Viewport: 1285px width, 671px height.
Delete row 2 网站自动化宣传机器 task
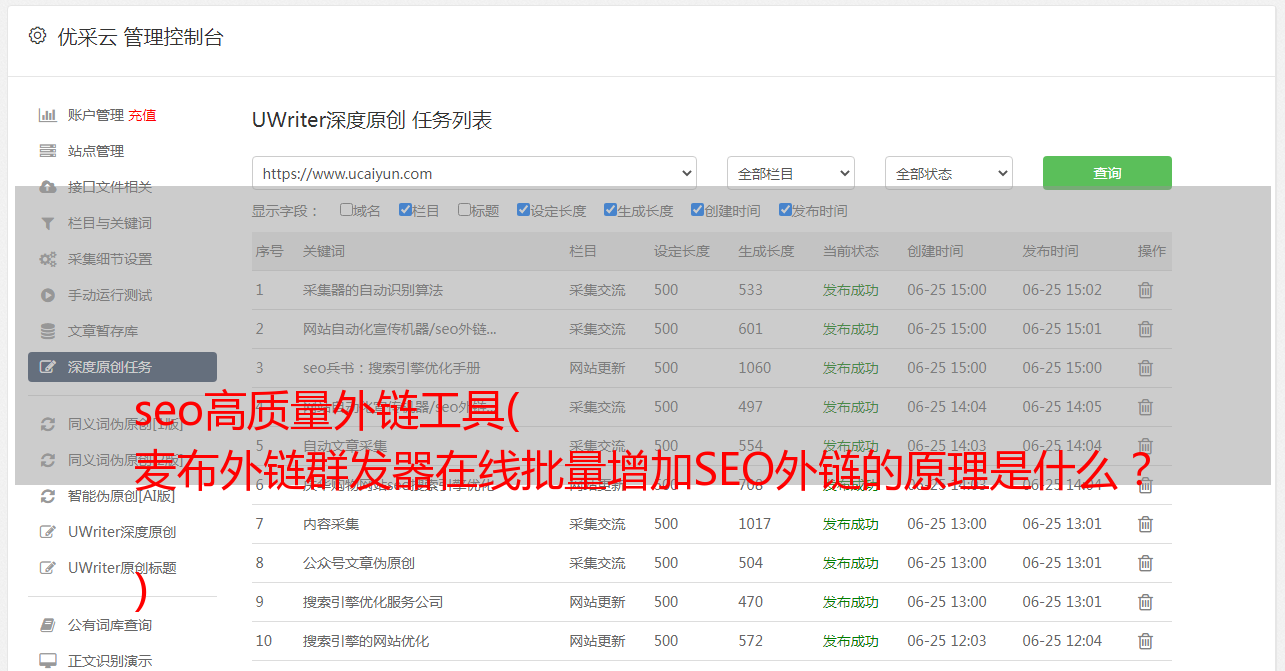coord(1146,329)
